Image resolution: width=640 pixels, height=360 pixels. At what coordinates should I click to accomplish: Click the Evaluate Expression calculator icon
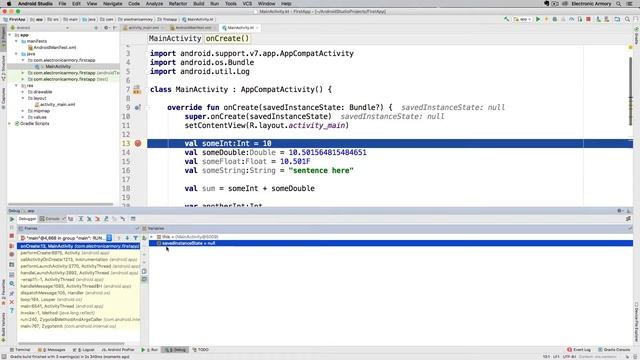pos(133,219)
